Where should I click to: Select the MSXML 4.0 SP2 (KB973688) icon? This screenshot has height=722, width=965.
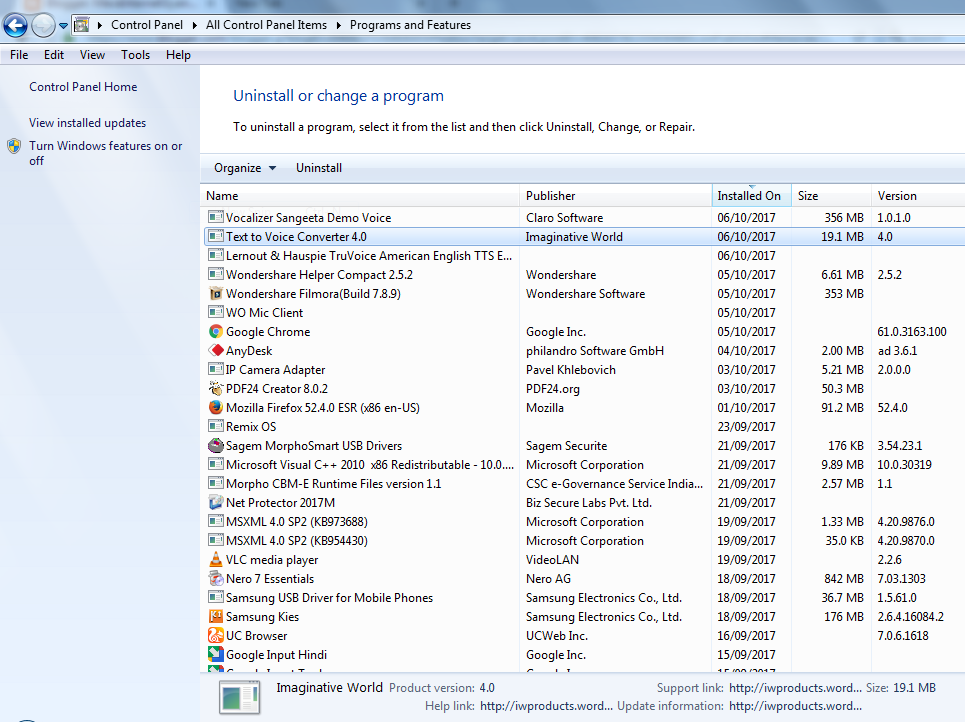point(215,522)
